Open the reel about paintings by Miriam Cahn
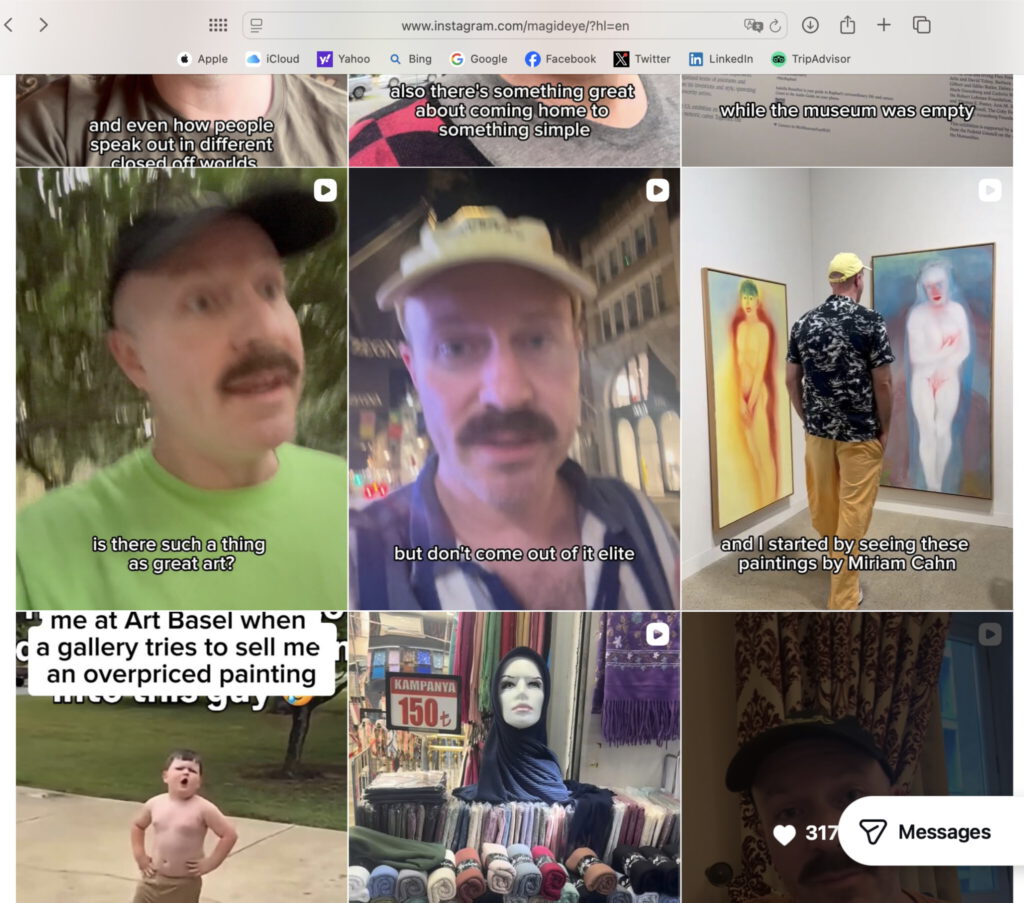Image resolution: width=1024 pixels, height=903 pixels. (x=847, y=388)
